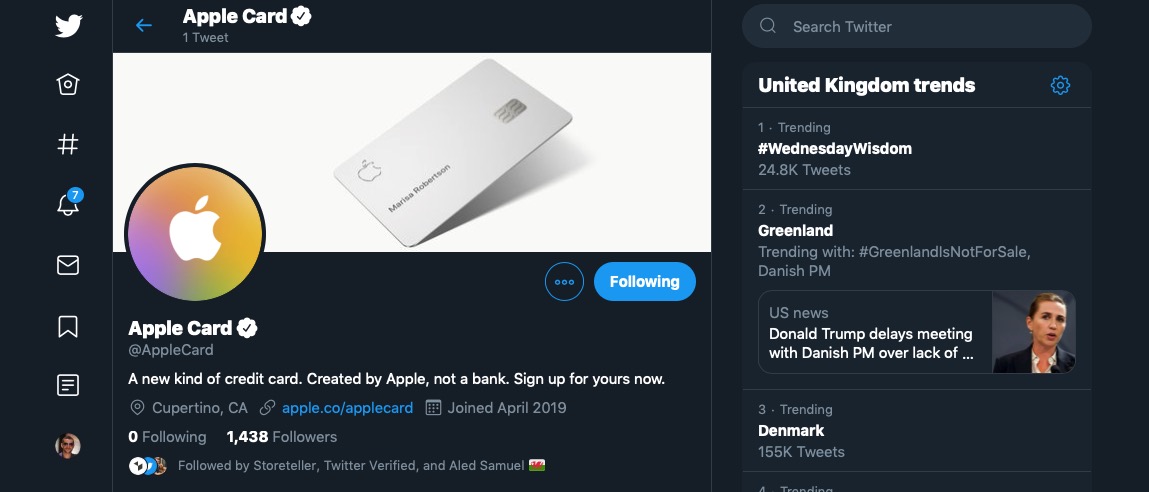
Task: Go back using the arrow
Action: tap(144, 26)
